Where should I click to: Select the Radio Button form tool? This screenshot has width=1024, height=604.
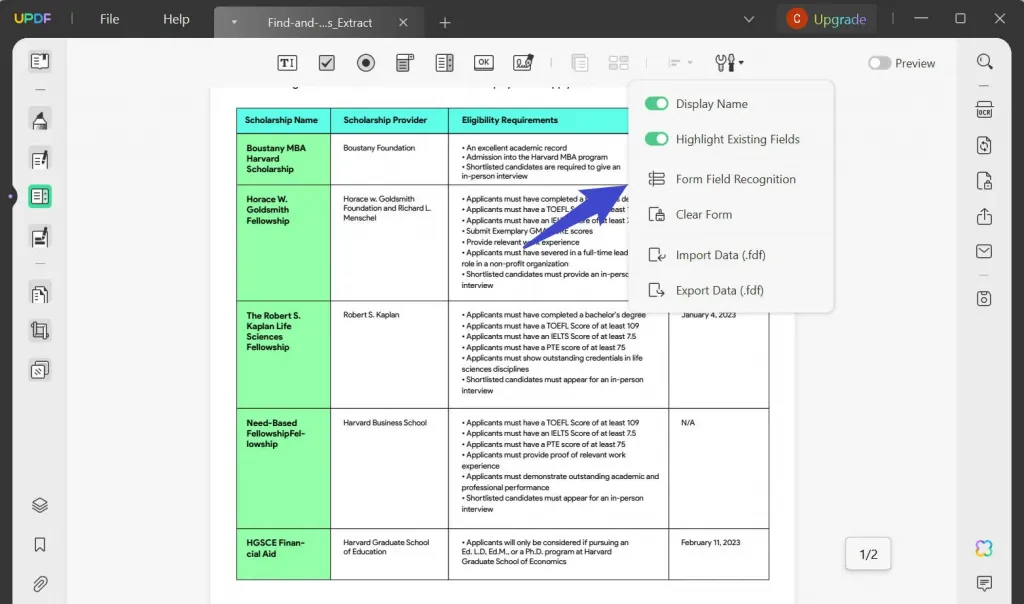(366, 63)
